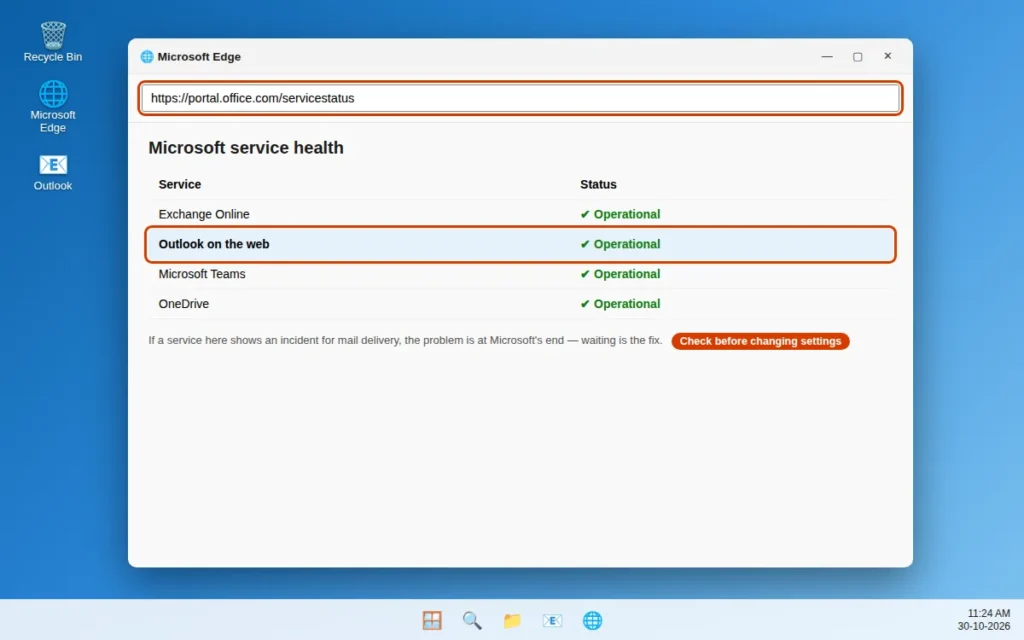Click the 'Check before changing settings' badge
The height and width of the screenshot is (640, 1024).
point(760,341)
